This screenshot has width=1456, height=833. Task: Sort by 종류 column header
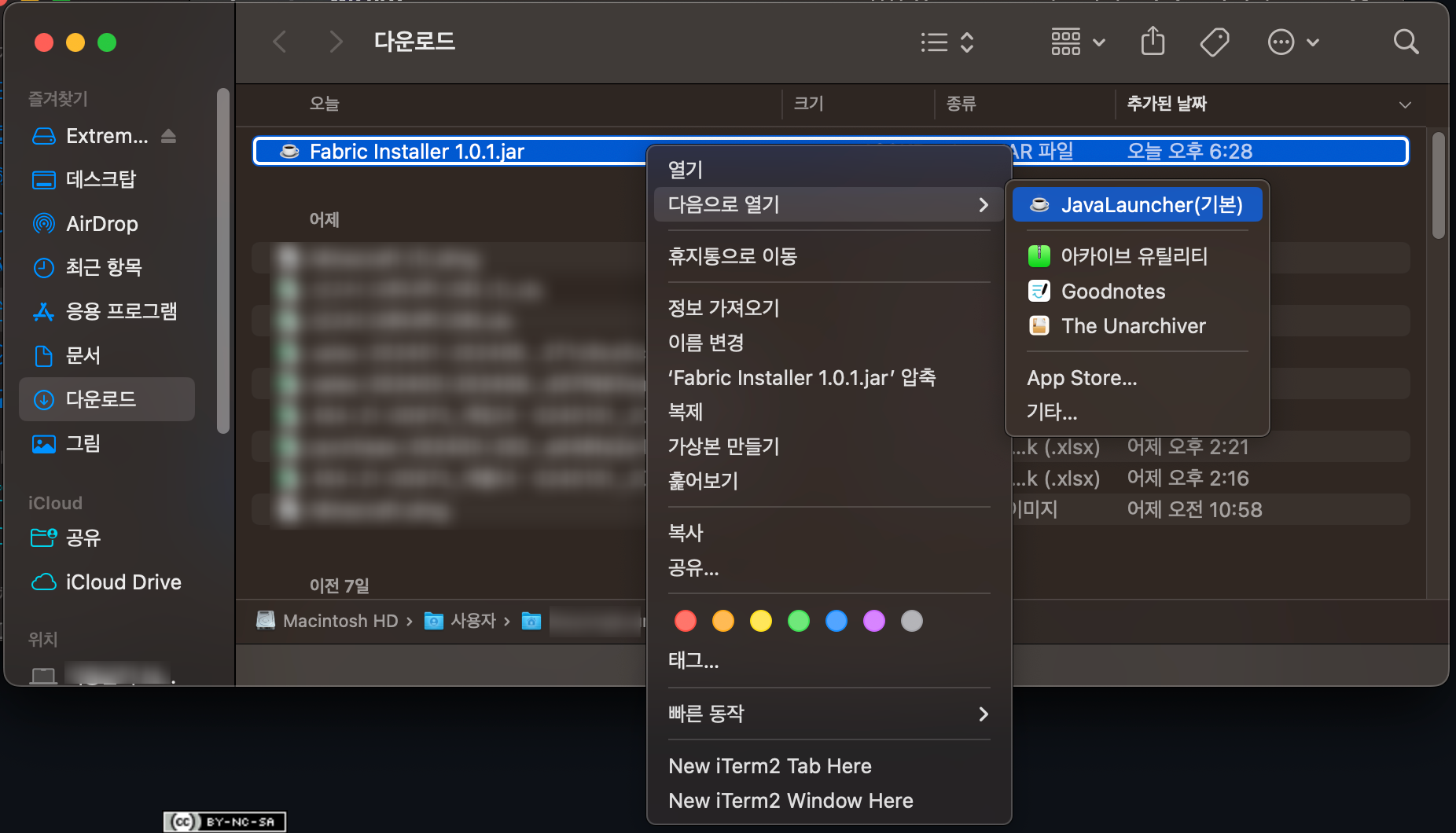coord(961,104)
